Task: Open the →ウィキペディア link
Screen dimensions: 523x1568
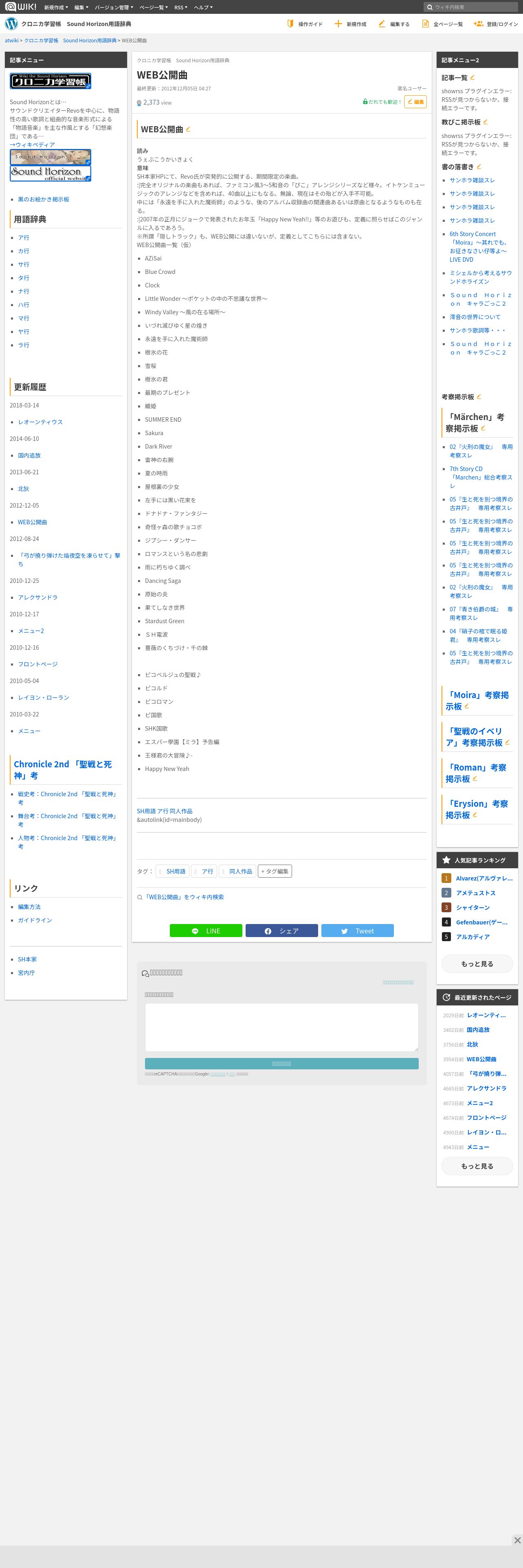Action: click(x=32, y=145)
